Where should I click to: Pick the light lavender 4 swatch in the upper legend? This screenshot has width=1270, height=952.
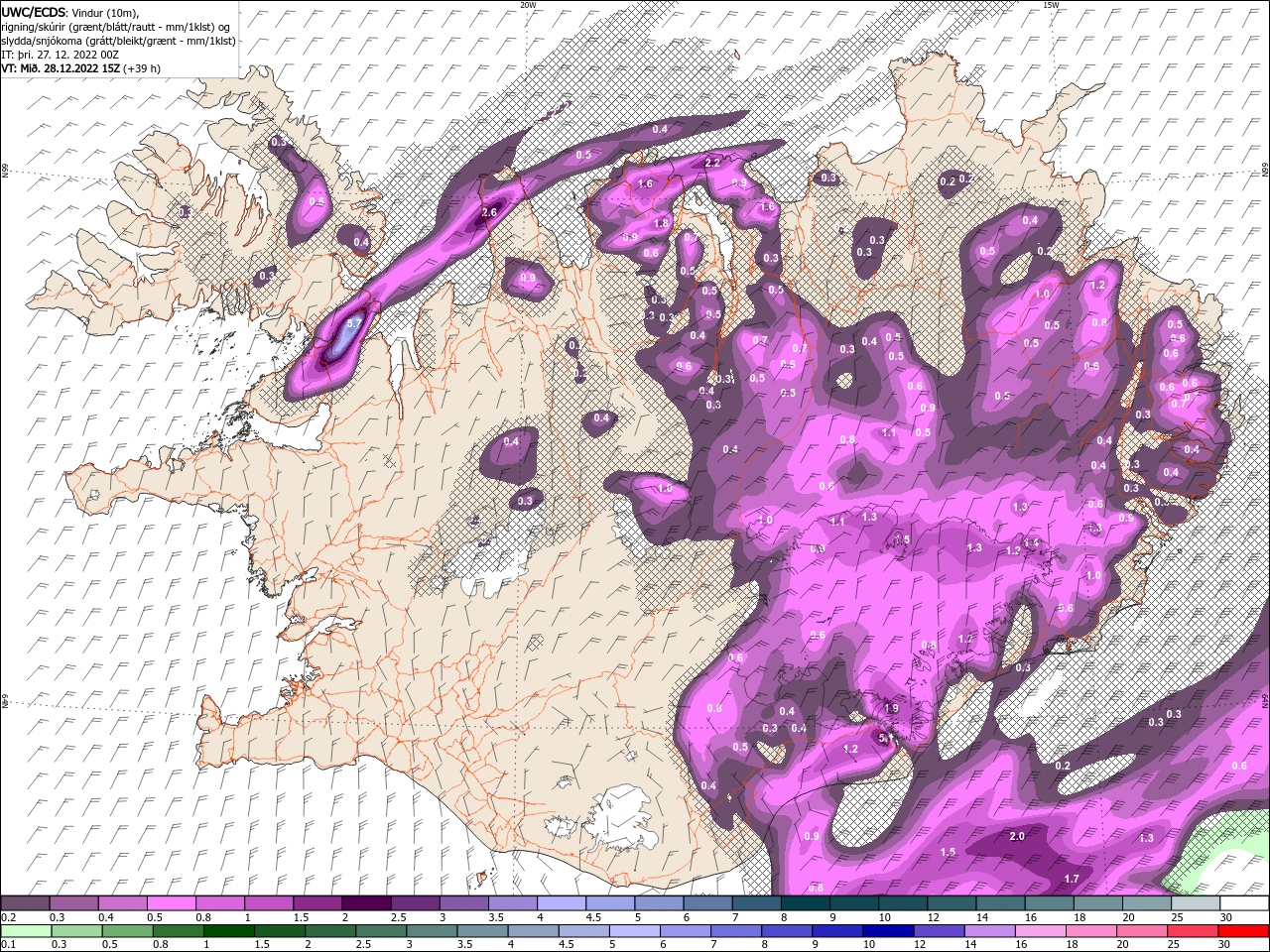561,903
